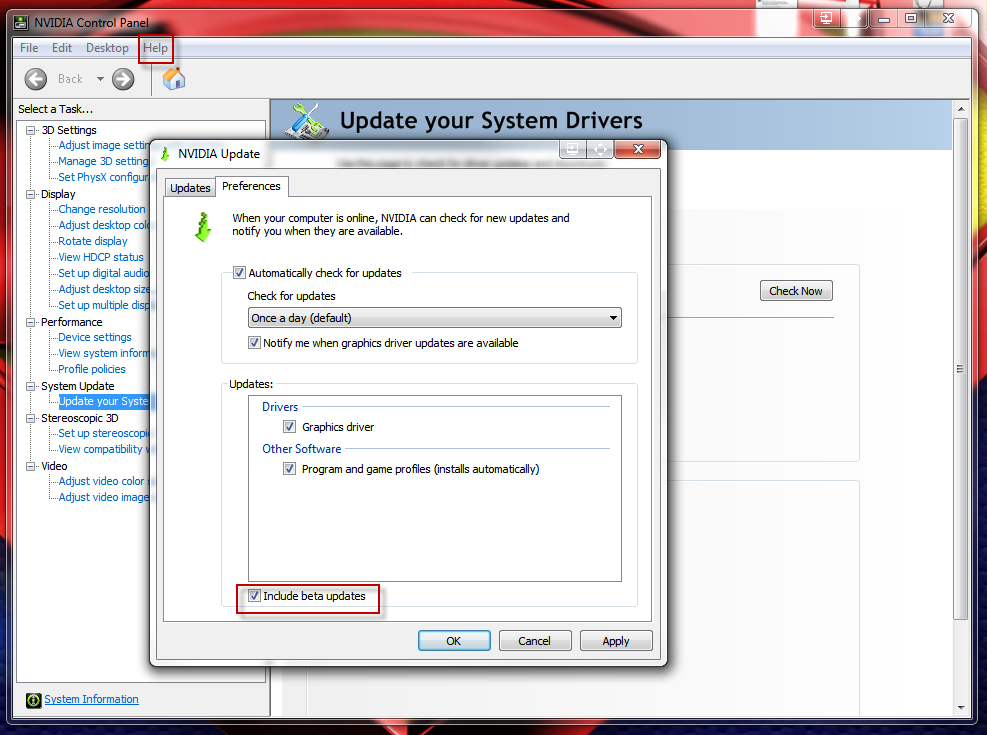Click the Apply button

click(x=616, y=641)
